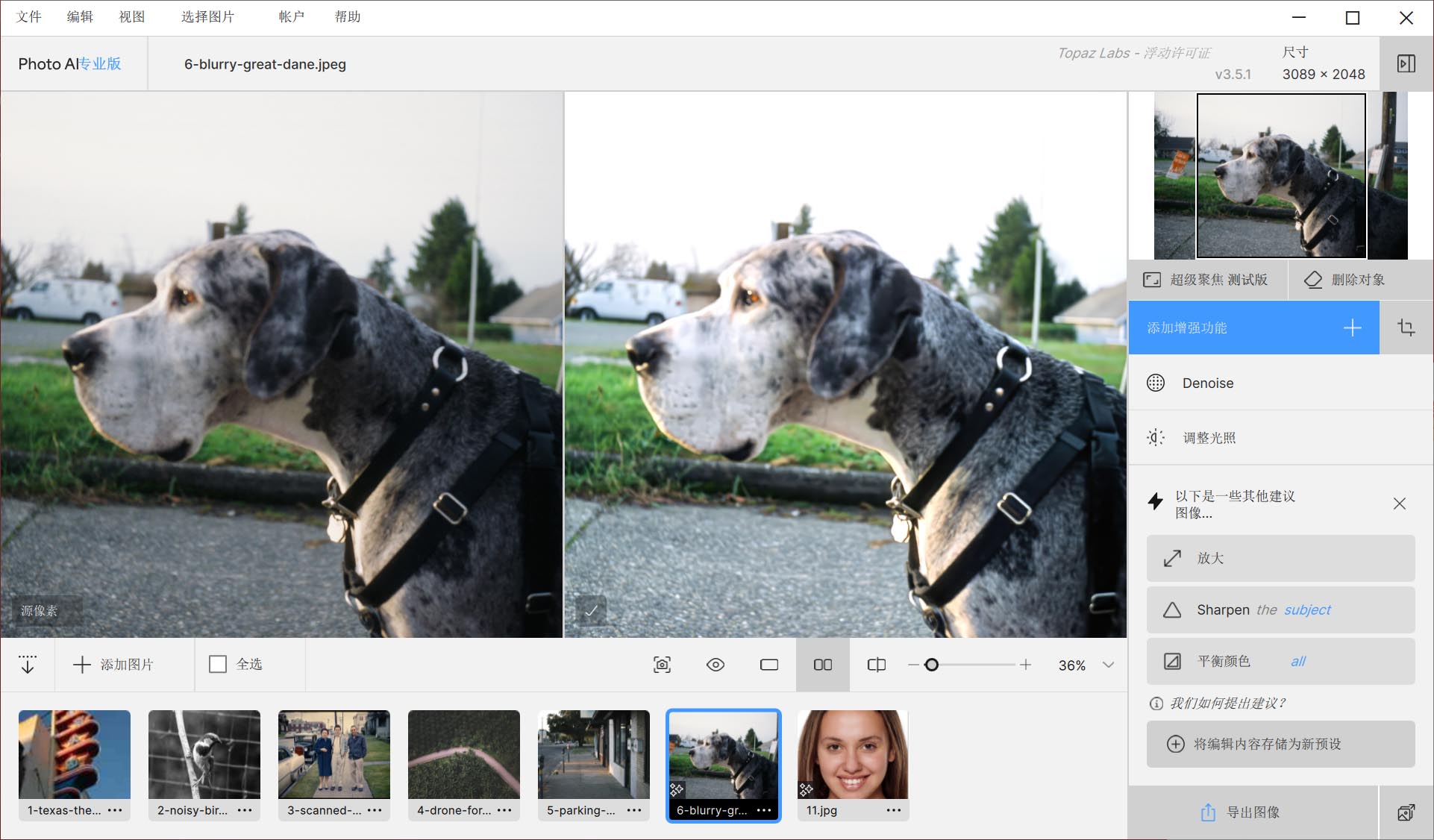Click the eraser icon of 删除对象
This screenshot has height=840, width=1434.
pyautogui.click(x=1313, y=280)
